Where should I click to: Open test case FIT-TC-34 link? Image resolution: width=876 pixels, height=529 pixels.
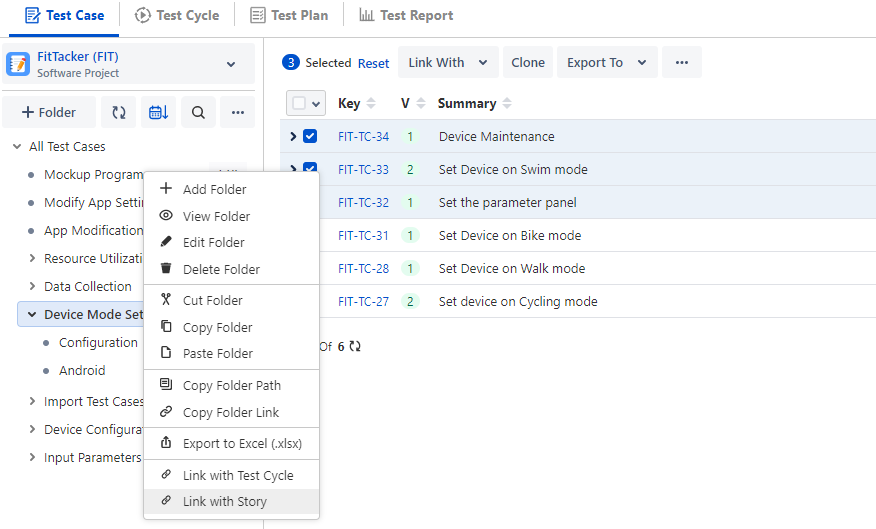click(x=363, y=136)
